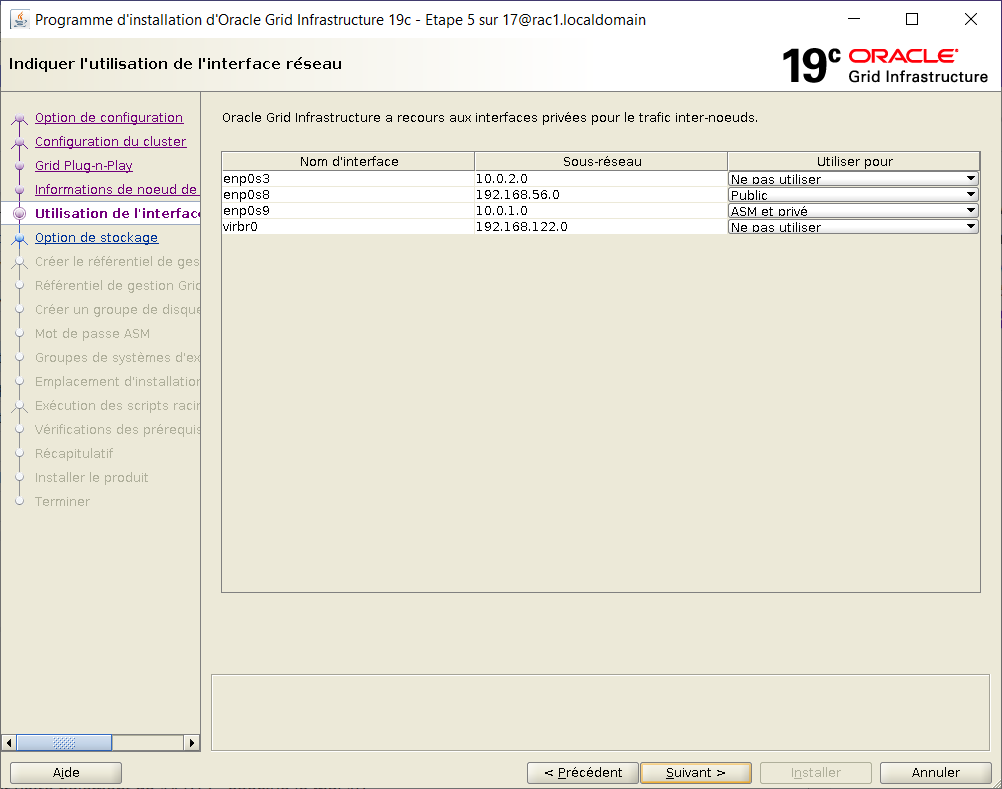Maximize the installer window
1002x789 pixels.
913,19
